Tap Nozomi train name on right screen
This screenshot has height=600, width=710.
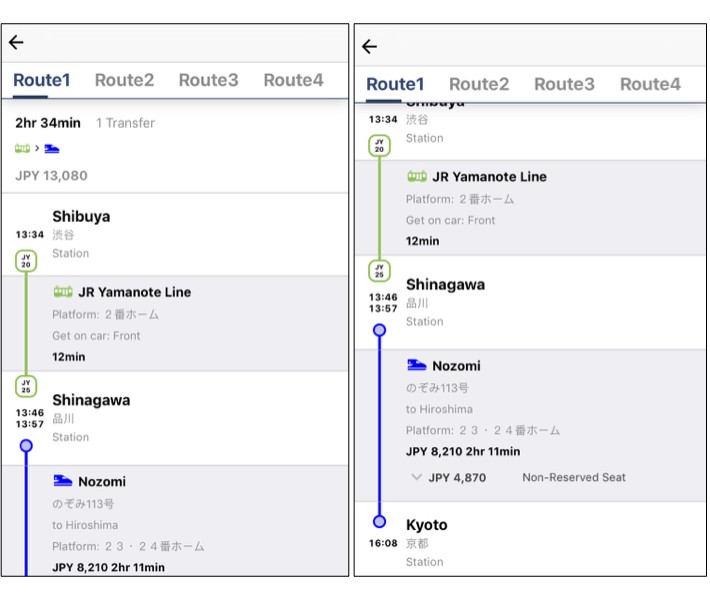456,366
